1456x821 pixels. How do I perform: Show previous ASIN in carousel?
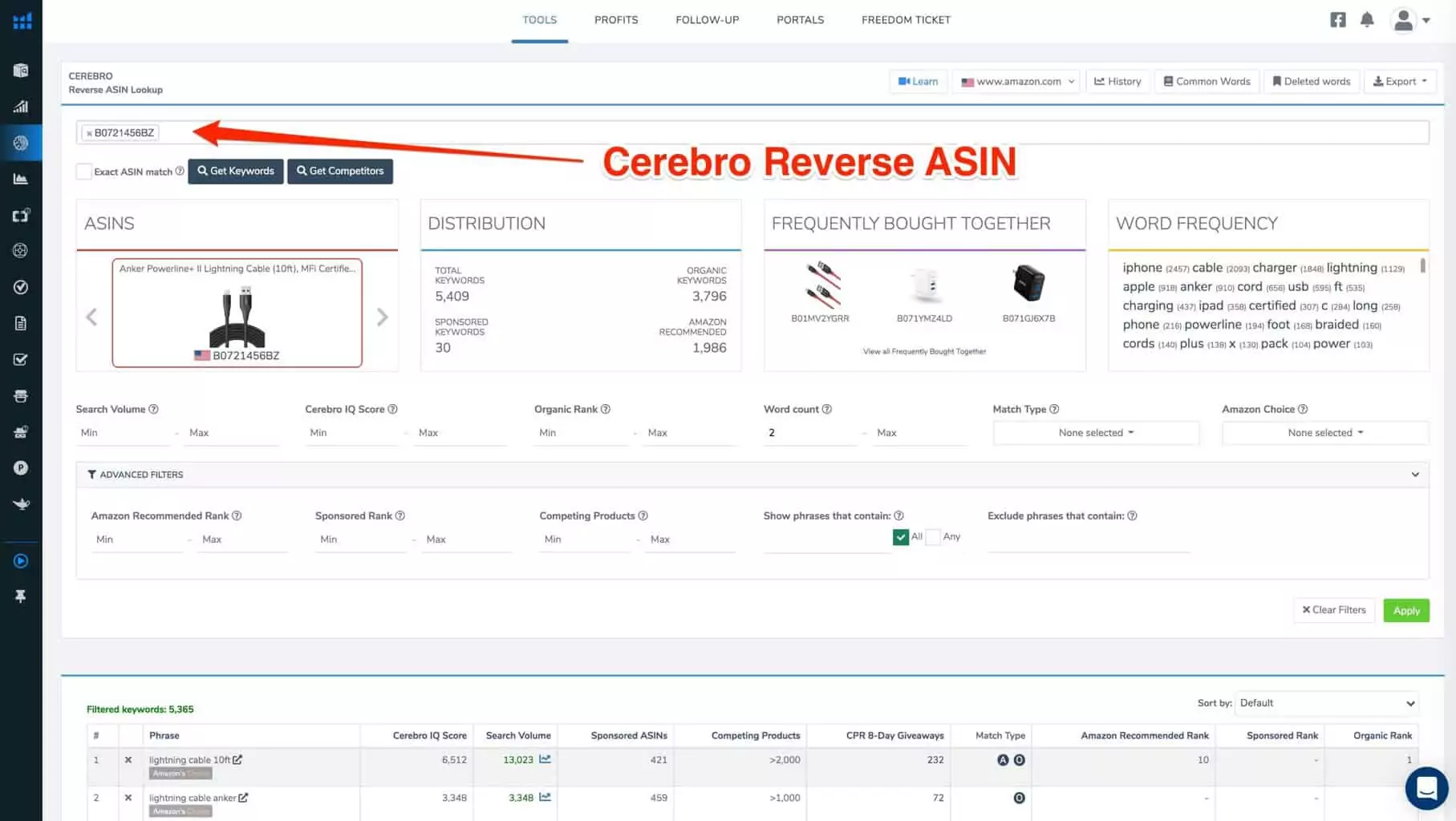click(x=91, y=317)
